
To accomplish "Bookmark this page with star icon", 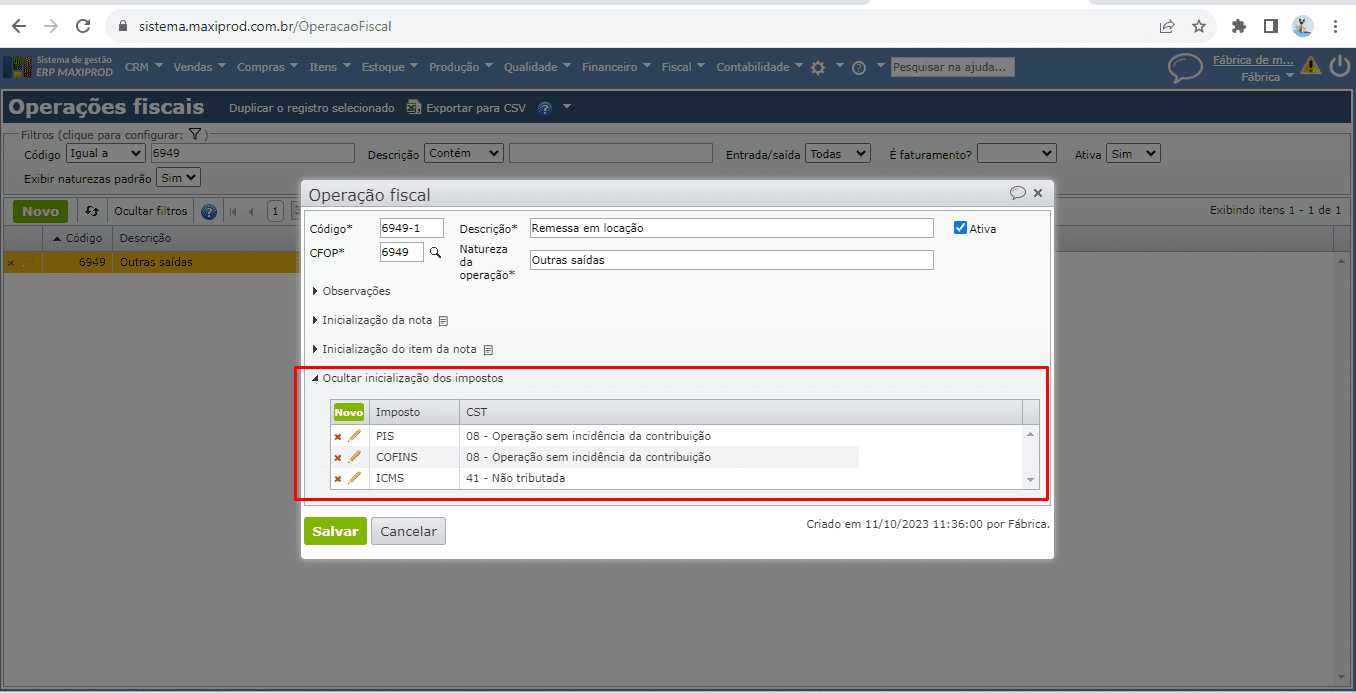I will point(1199,26).
